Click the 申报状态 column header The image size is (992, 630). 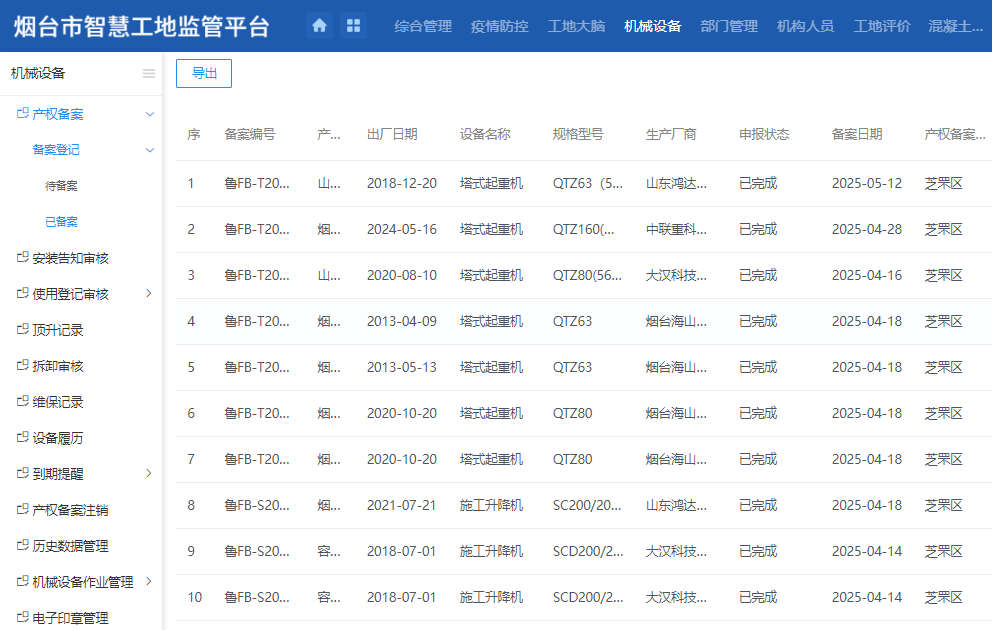point(764,134)
